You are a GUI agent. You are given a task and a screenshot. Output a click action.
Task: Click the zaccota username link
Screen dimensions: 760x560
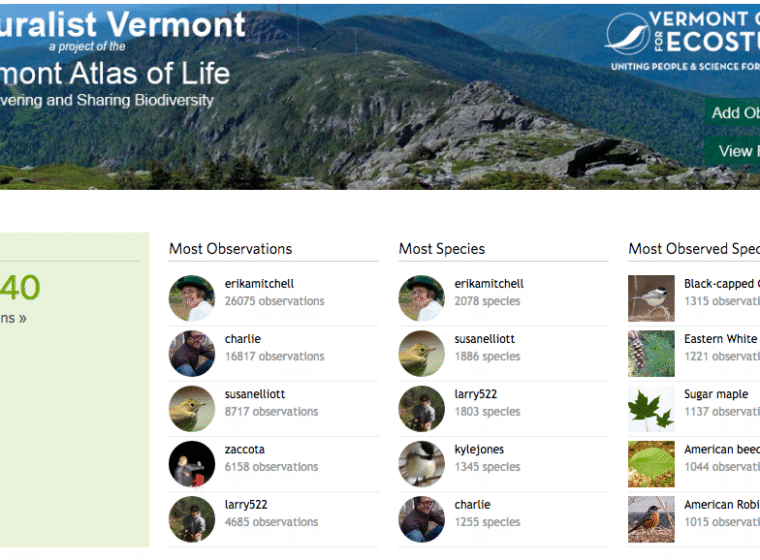pos(245,450)
